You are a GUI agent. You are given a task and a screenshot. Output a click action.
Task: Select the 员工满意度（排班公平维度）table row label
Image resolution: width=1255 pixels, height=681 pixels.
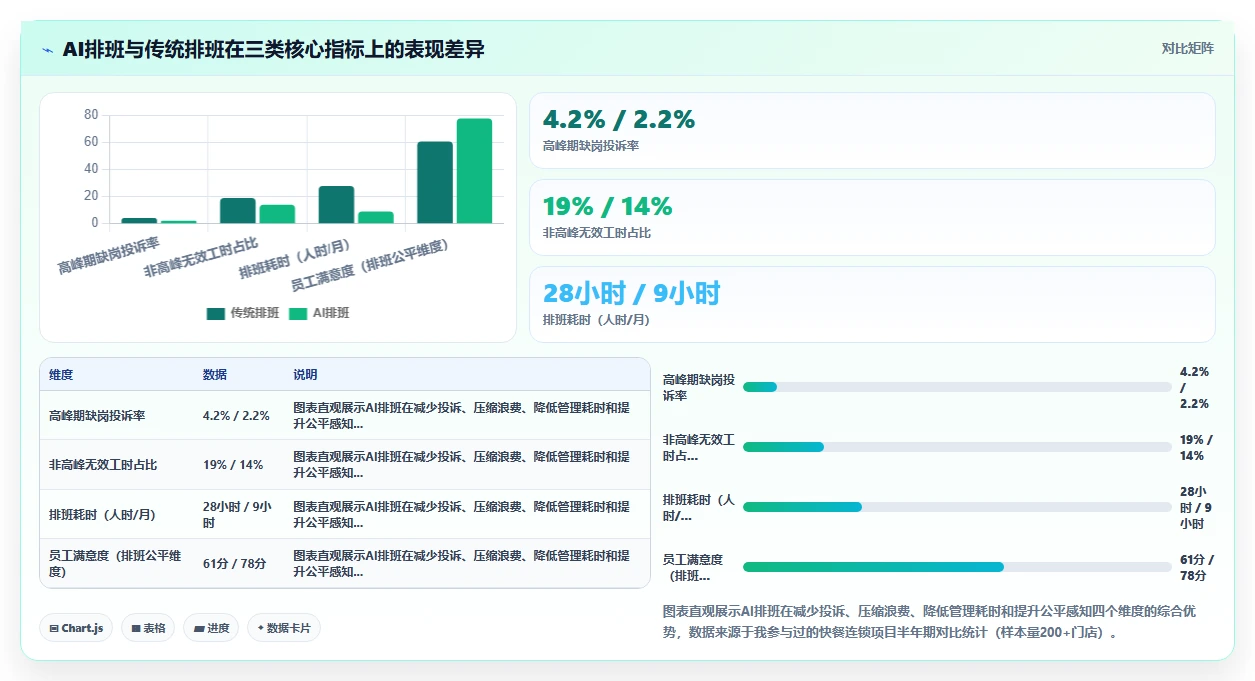(116, 564)
